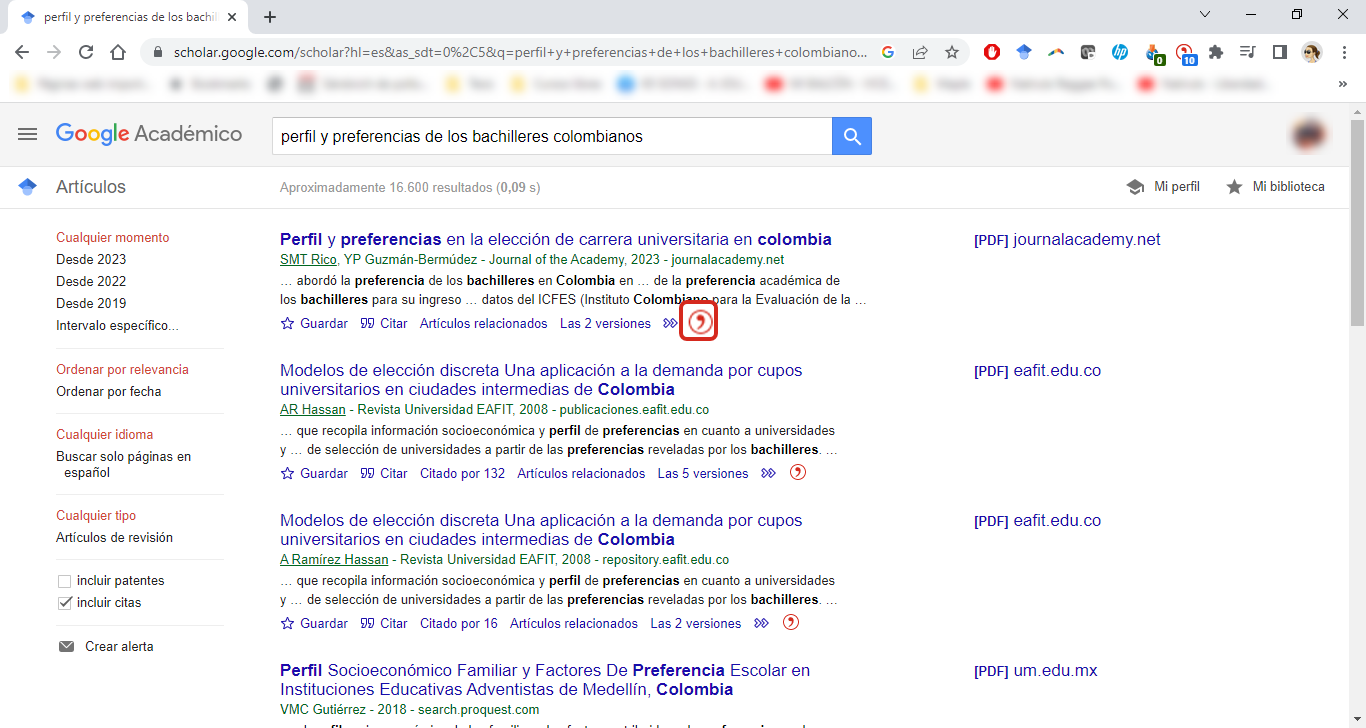Reload the page with browser refresh button

click(86, 52)
